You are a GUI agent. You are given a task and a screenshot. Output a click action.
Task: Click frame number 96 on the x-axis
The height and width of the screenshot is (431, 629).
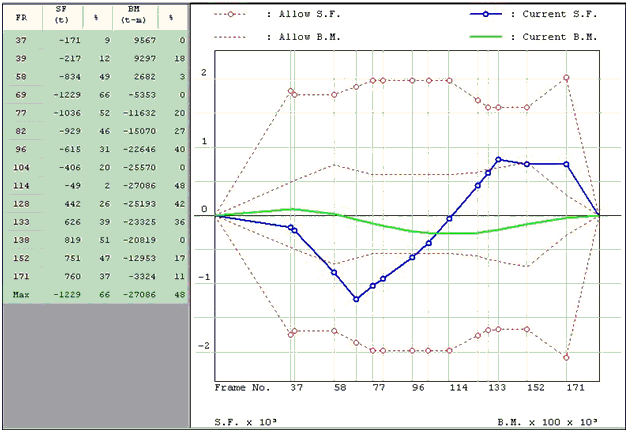[418, 386]
